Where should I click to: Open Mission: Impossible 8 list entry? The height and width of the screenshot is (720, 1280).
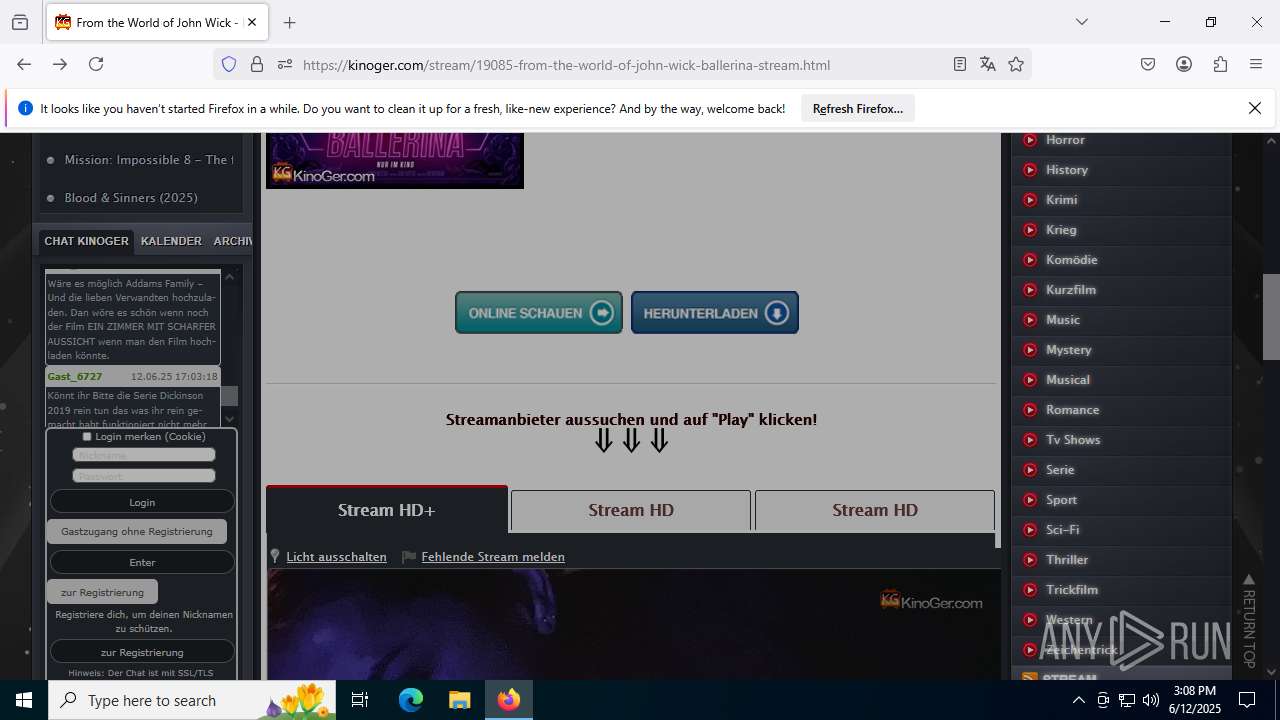point(148,160)
